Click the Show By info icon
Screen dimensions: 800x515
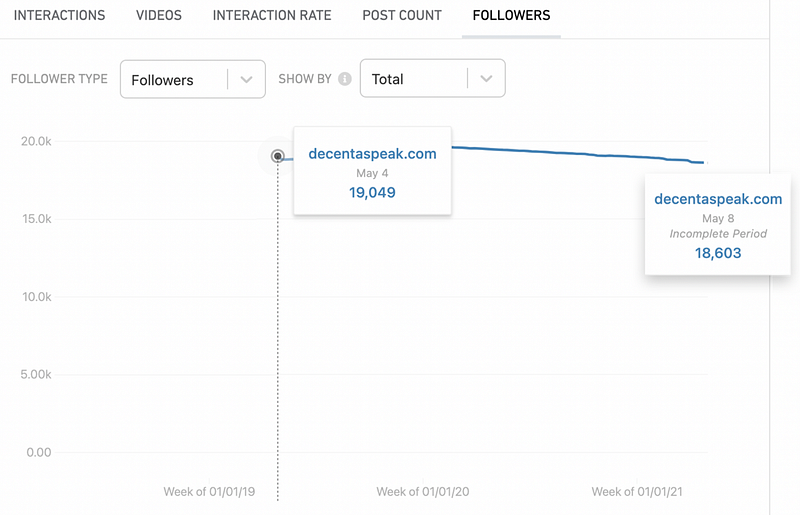pos(345,79)
